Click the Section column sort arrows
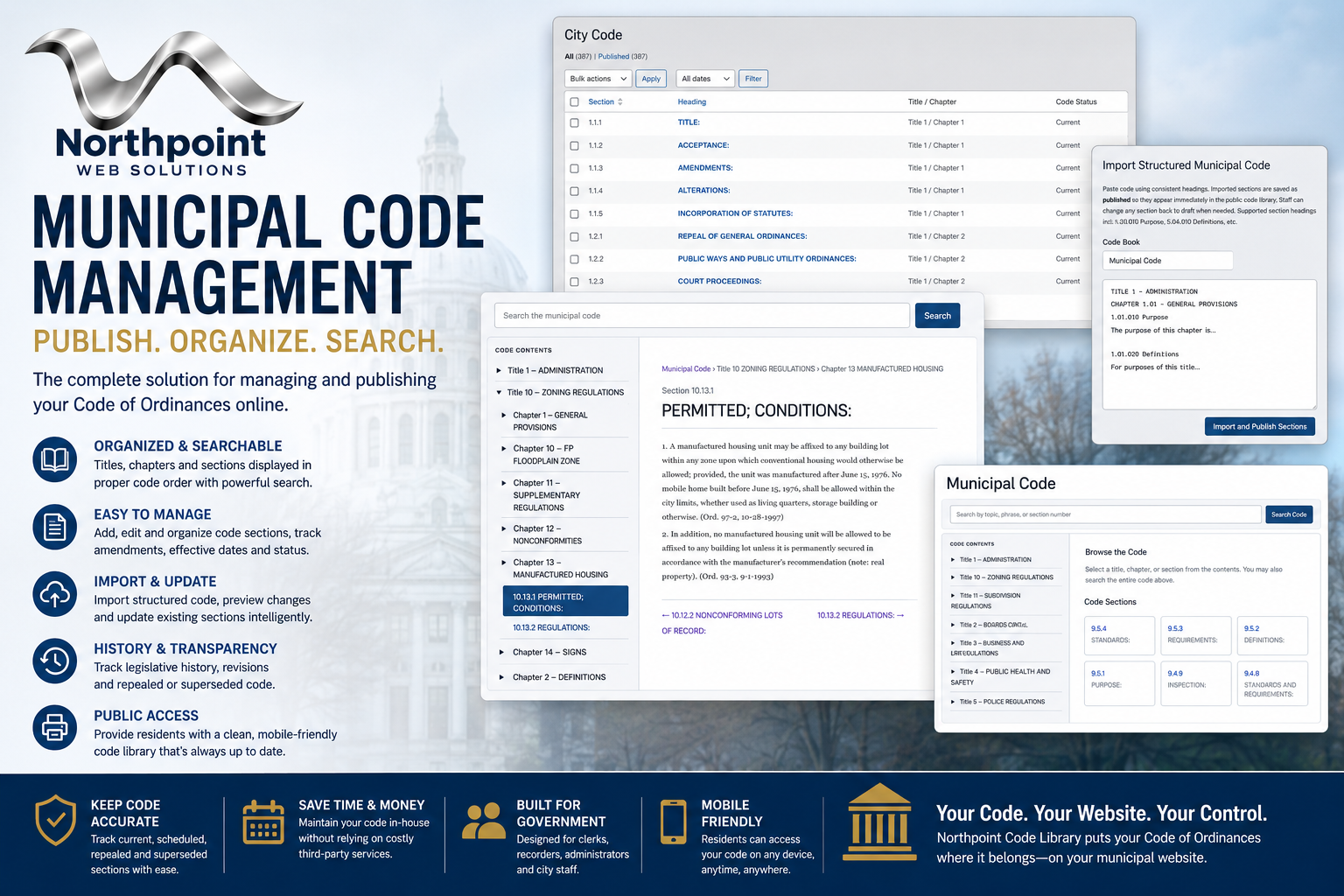This screenshot has width=1344, height=896. [620, 102]
